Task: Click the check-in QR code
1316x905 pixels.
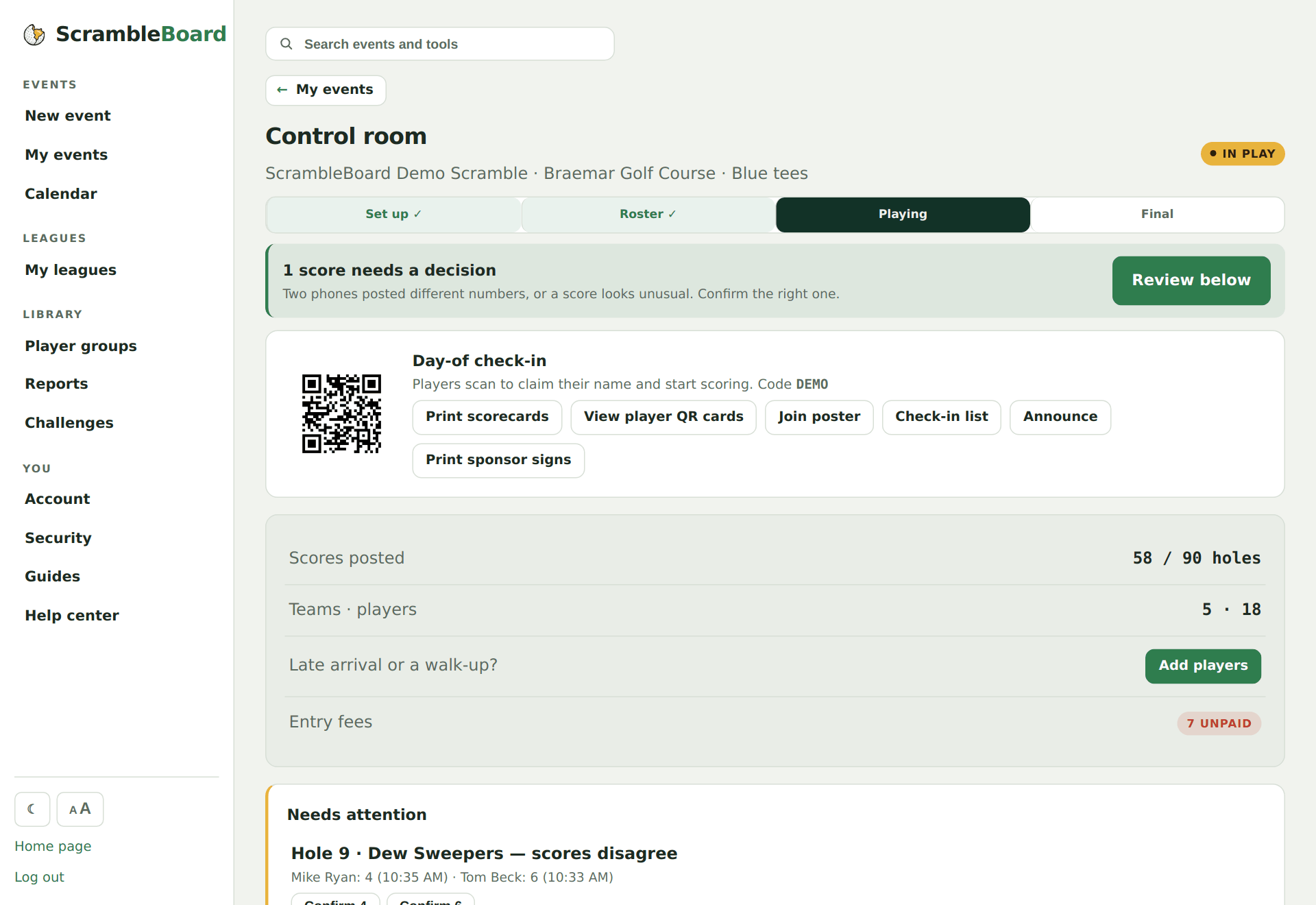Action: click(341, 413)
